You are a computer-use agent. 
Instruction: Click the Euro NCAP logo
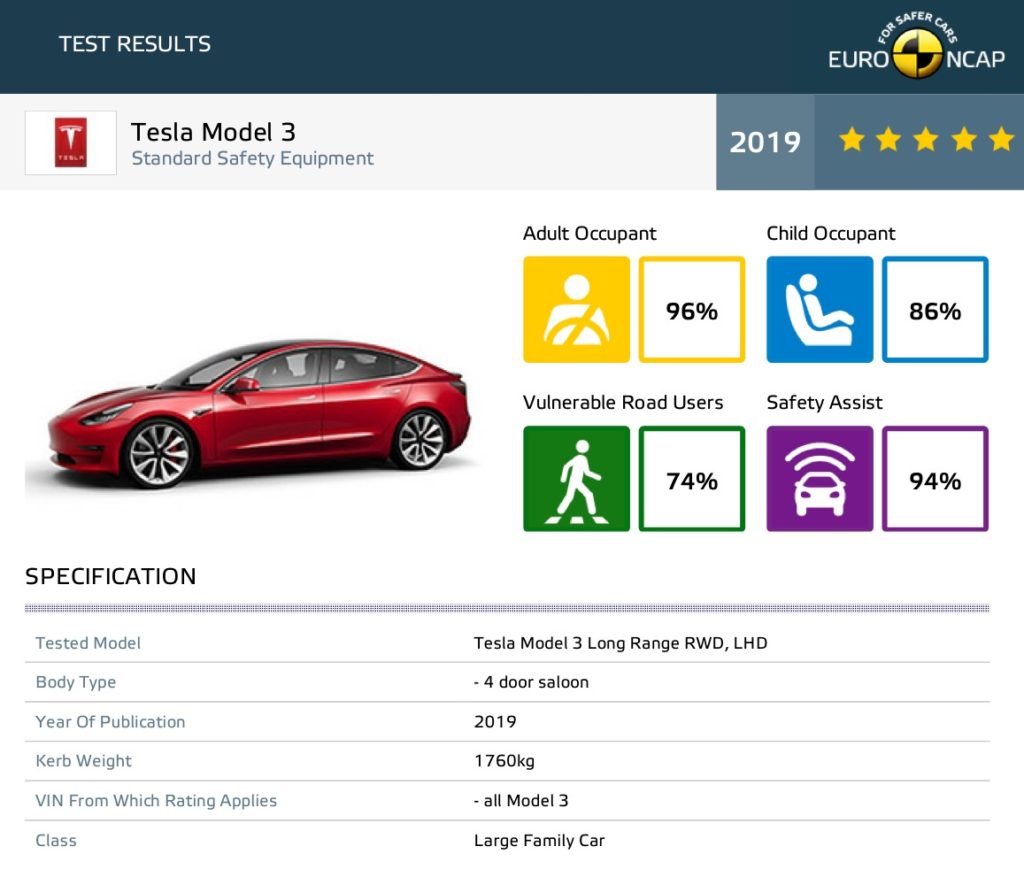pyautogui.click(x=916, y=46)
